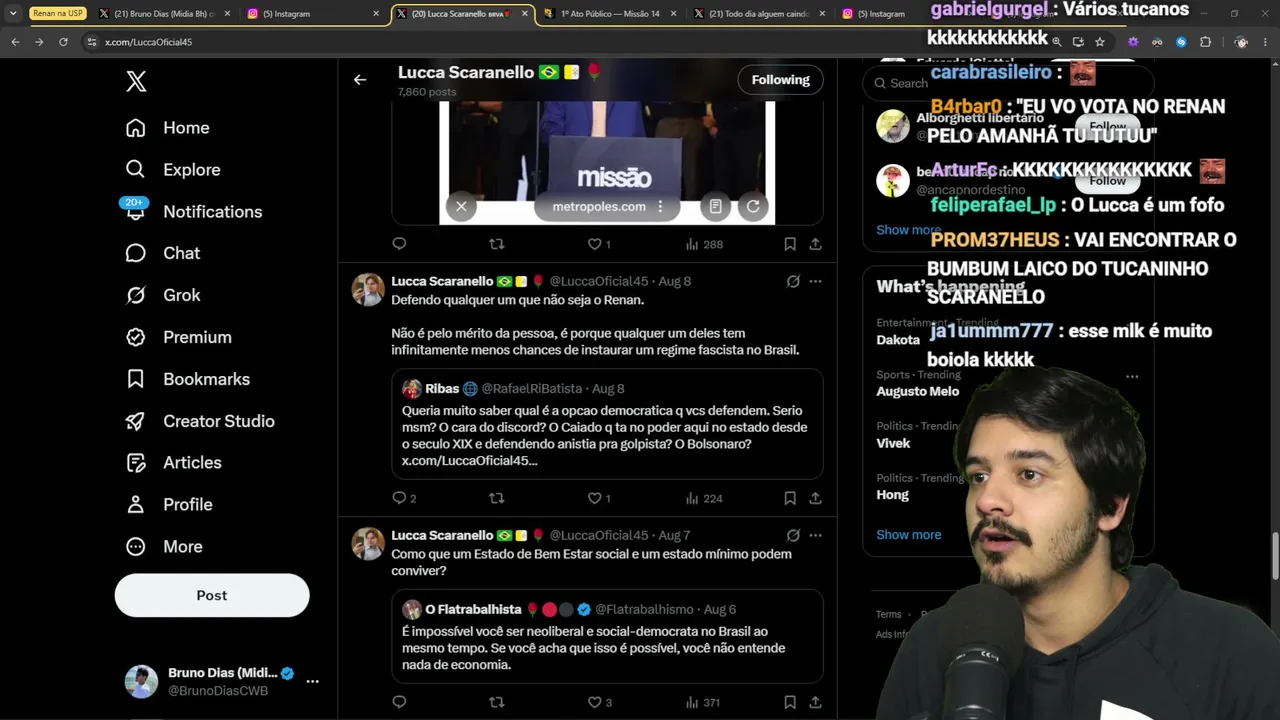Image resolution: width=1280 pixels, height=720 pixels.
Task: Ask Grok about the Aug 8 post
Action: click(793, 282)
